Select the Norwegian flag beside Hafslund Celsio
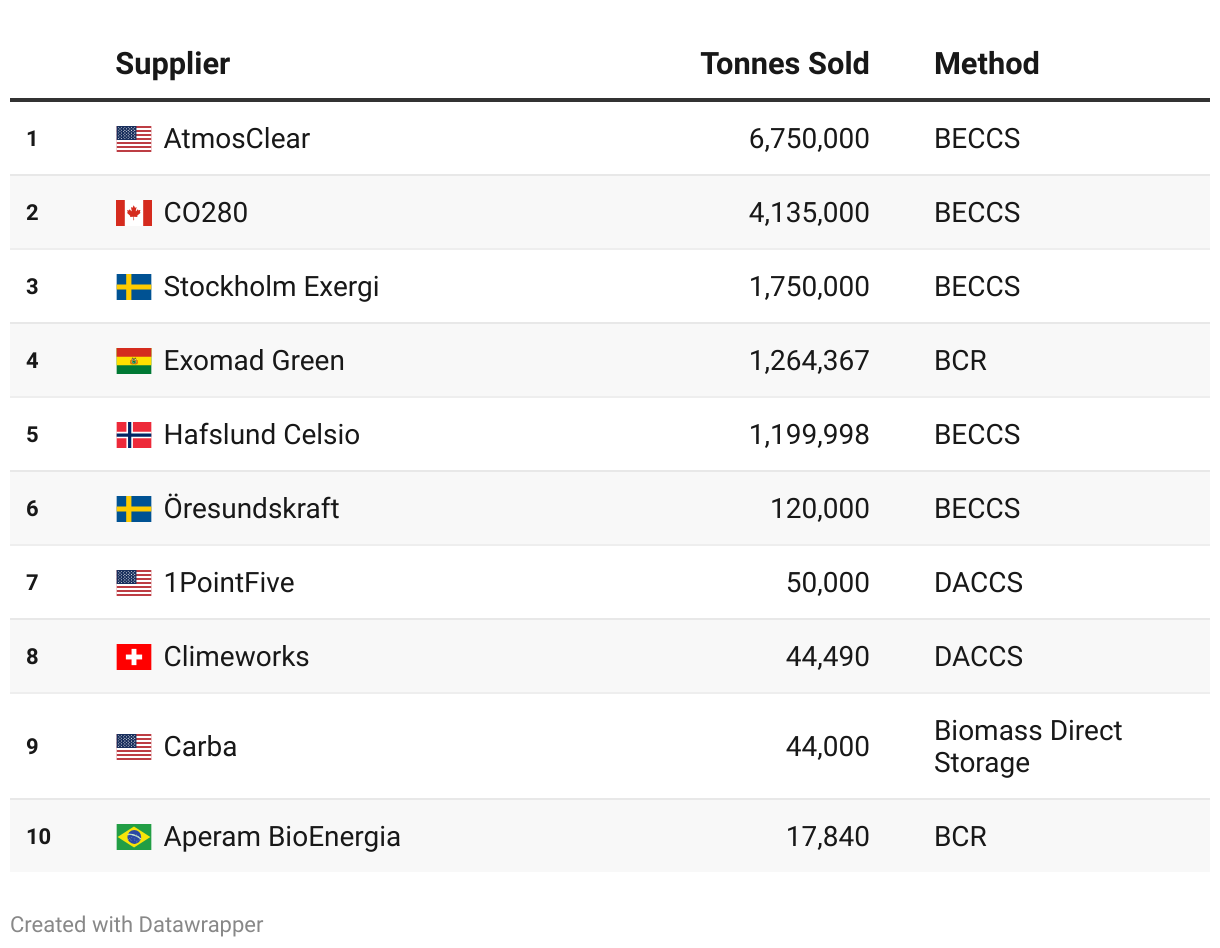Image resolution: width=1220 pixels, height=948 pixels. (134, 435)
